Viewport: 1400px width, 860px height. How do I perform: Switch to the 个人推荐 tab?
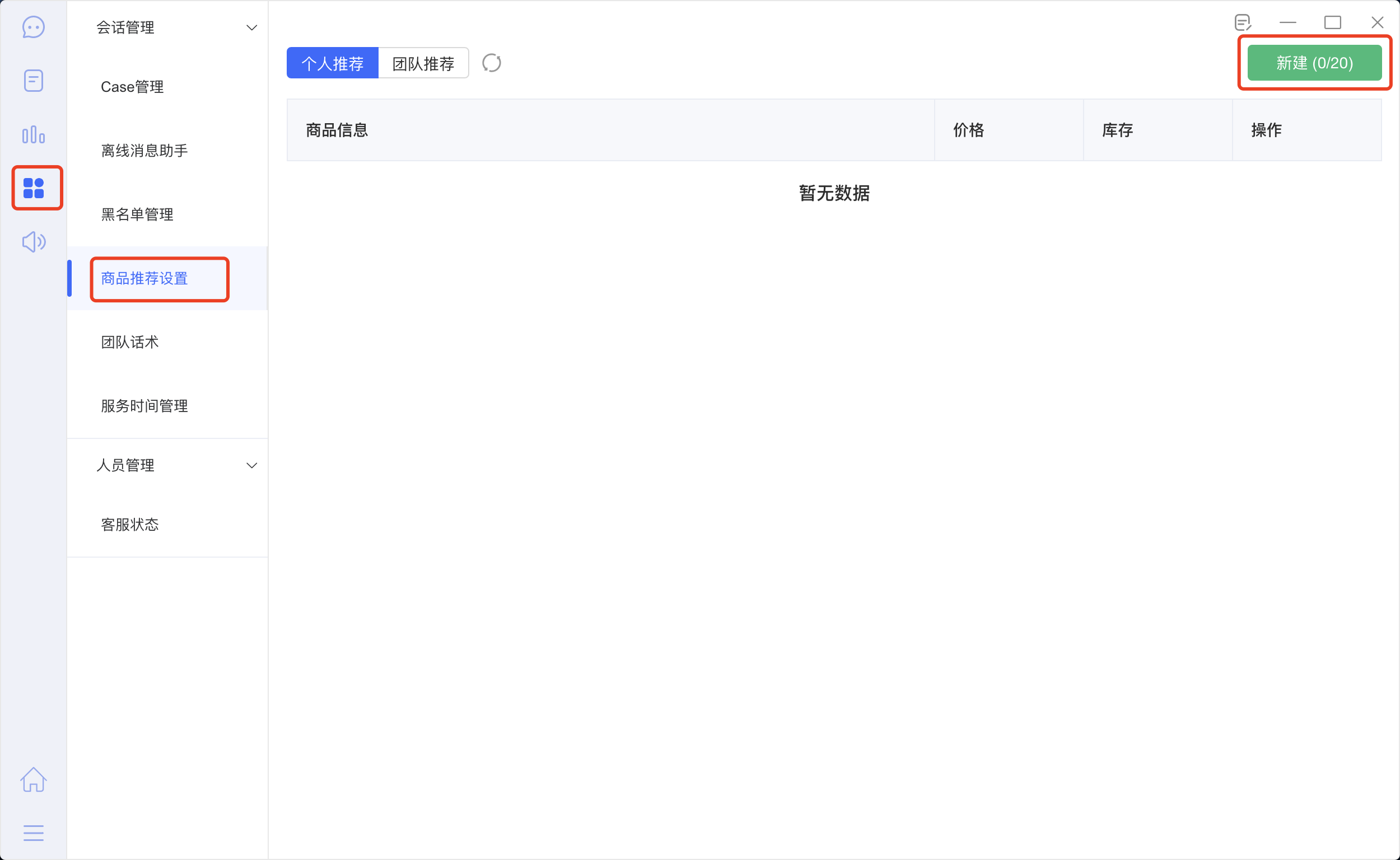pyautogui.click(x=332, y=63)
